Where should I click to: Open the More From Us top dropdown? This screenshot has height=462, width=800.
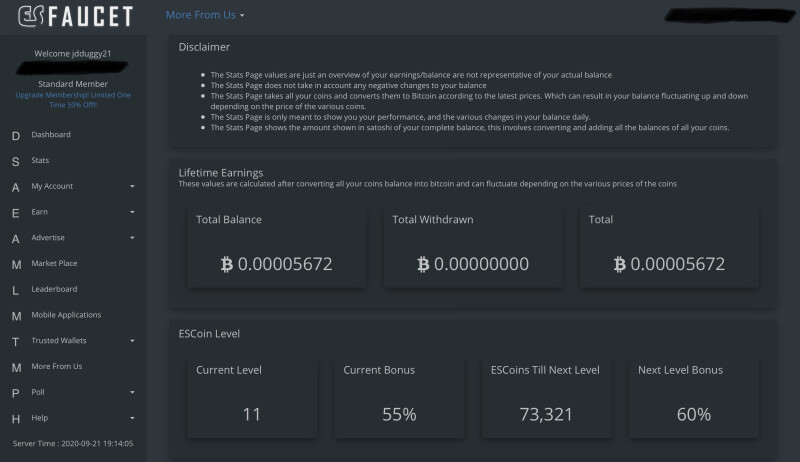(x=205, y=15)
